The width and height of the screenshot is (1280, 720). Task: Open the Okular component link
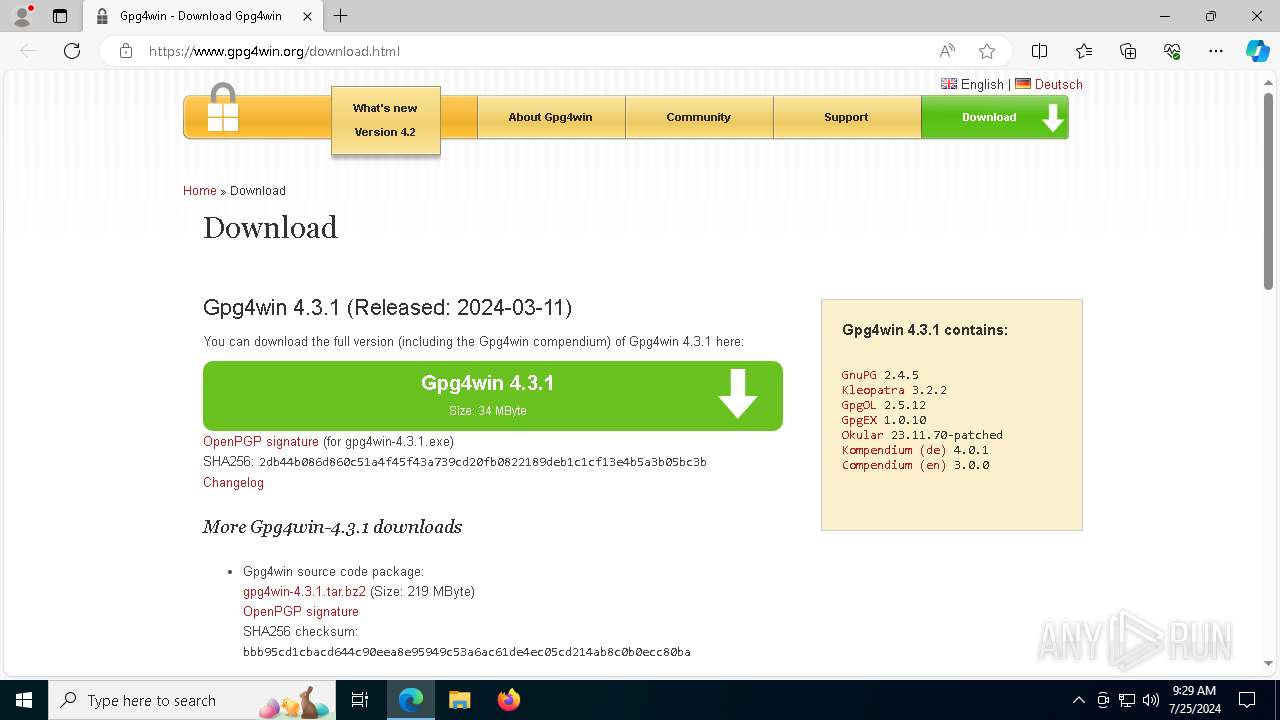863,435
